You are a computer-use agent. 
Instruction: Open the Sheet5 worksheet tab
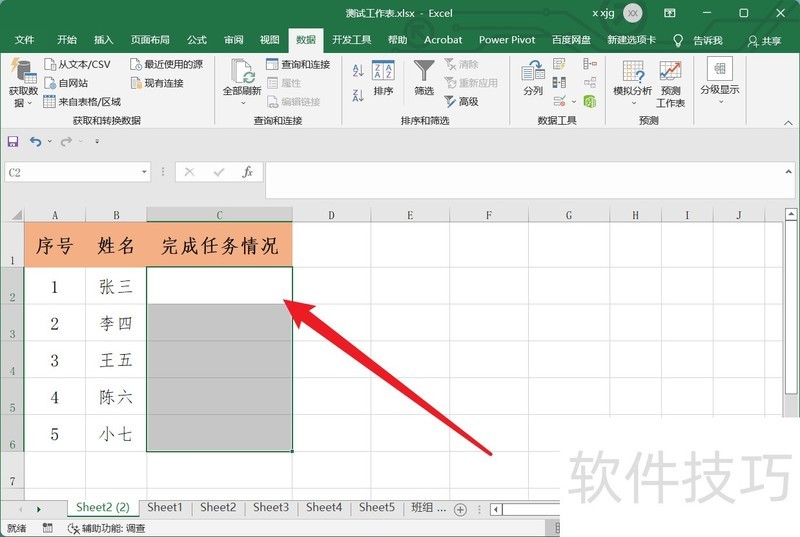pyautogui.click(x=377, y=507)
